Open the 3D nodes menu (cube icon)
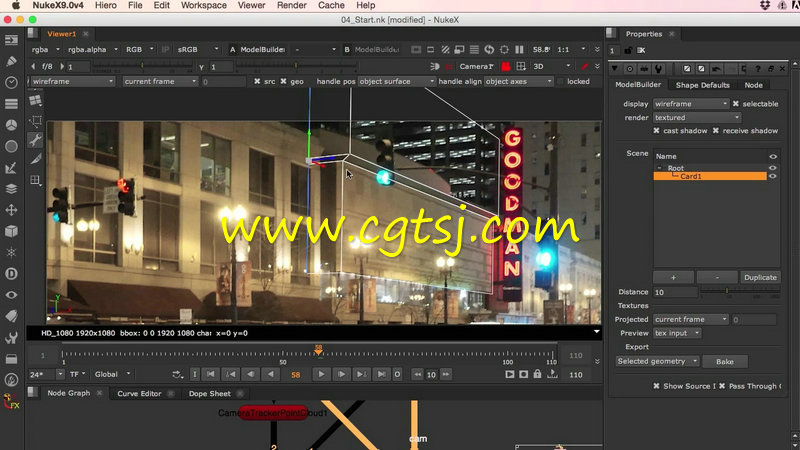The height and width of the screenshot is (450, 800). click(x=11, y=231)
